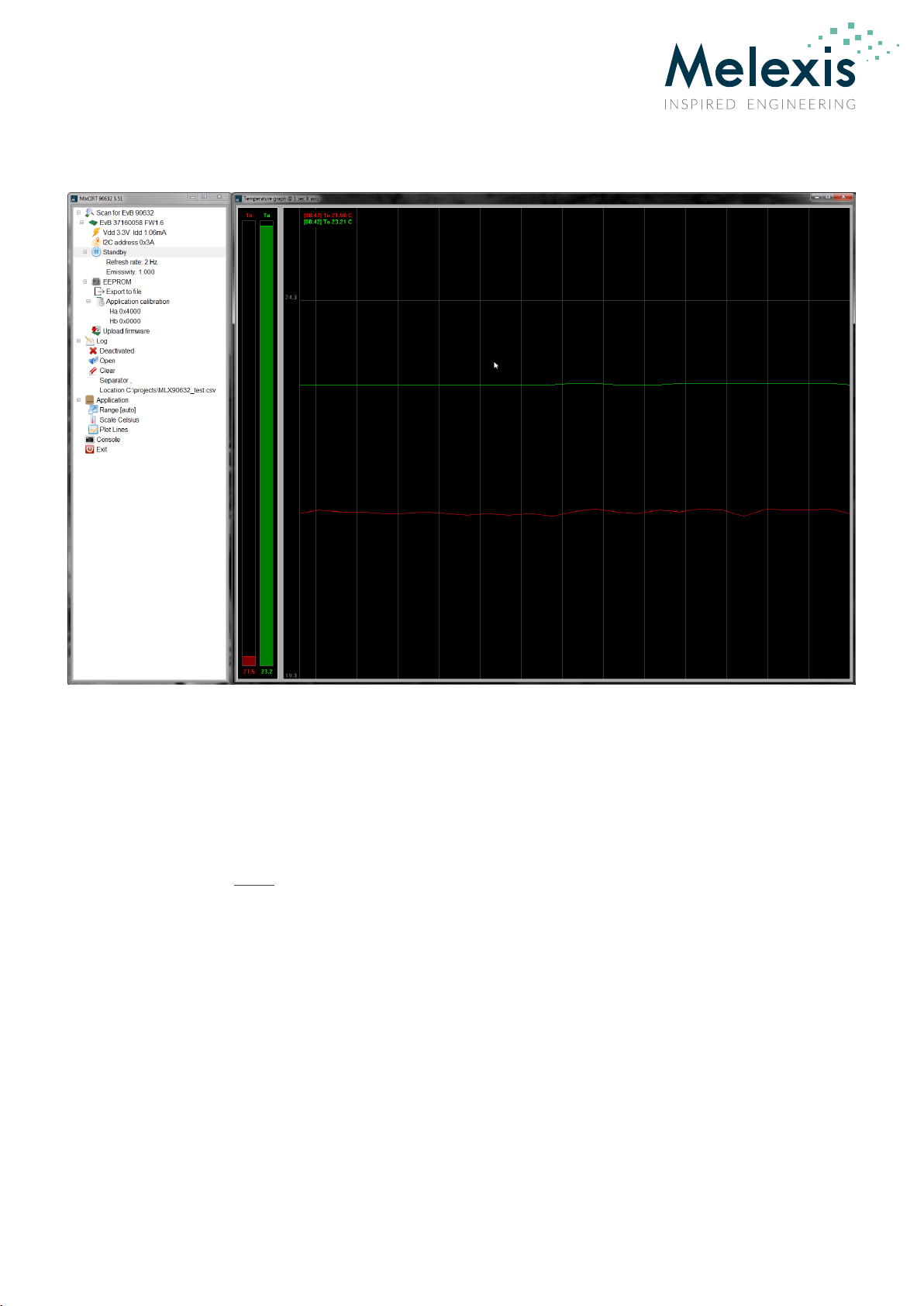924x1306 pixels.
Task: Collapse the EvB 37160058 FW1.6 node
Action: [x=81, y=223]
